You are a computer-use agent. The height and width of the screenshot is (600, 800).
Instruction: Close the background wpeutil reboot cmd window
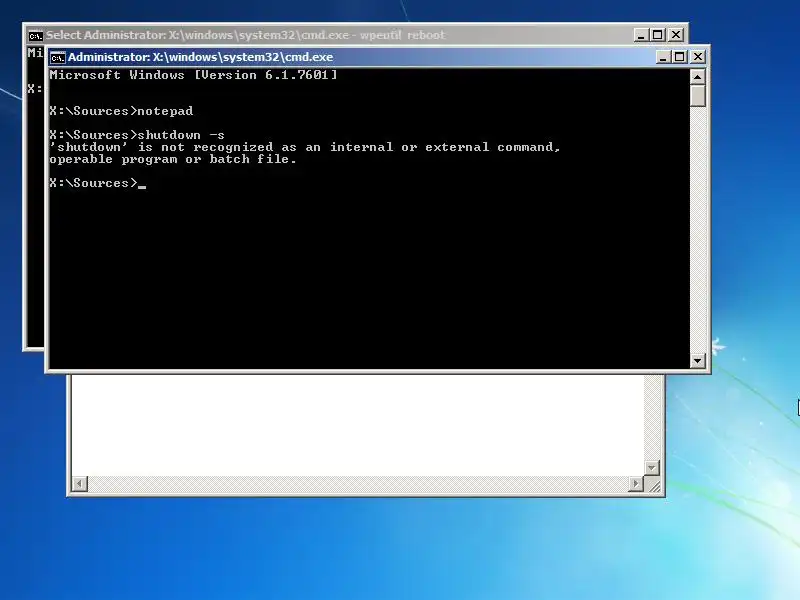click(676, 35)
